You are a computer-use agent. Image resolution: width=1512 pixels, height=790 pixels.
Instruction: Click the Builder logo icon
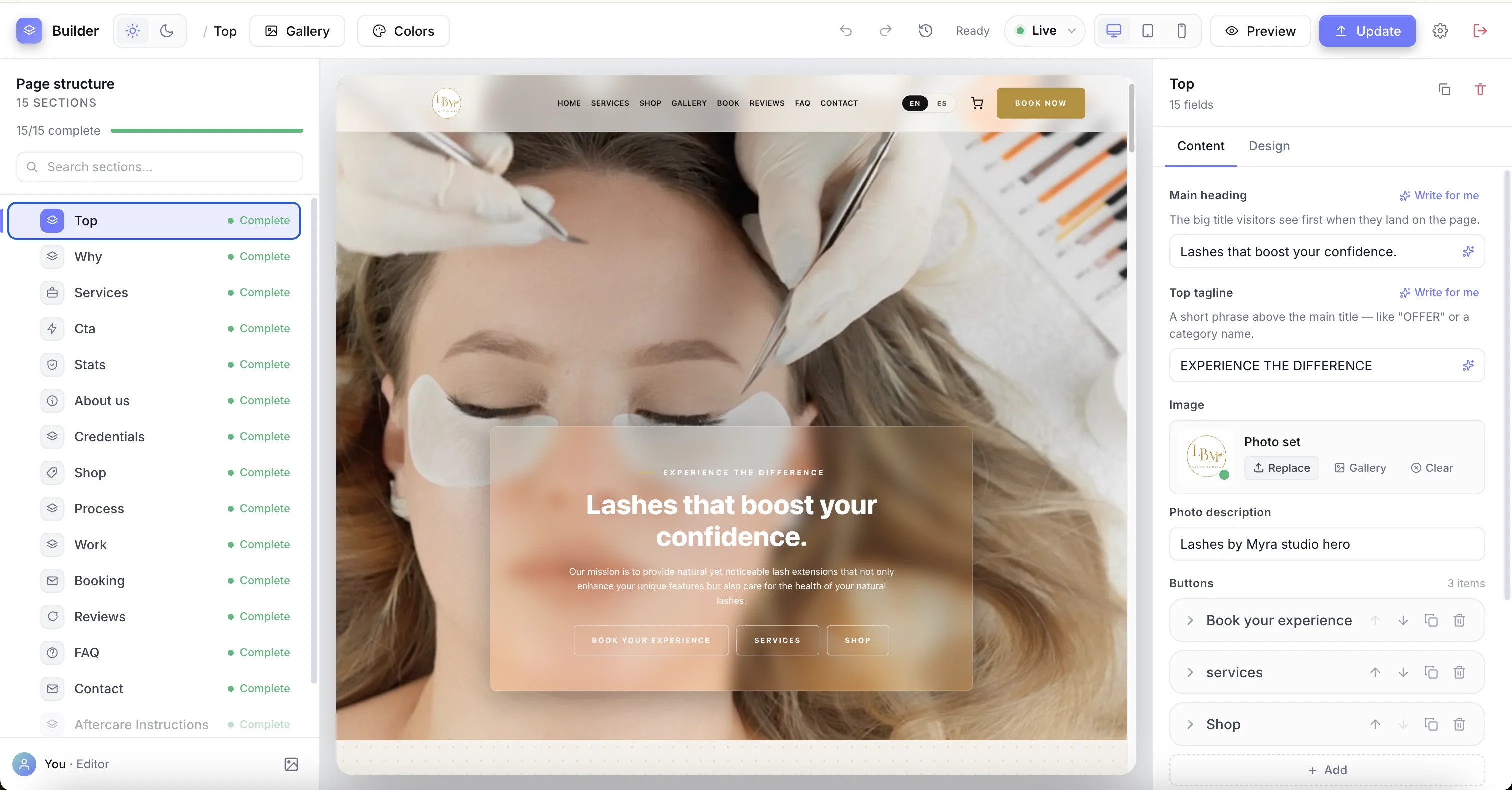29,30
